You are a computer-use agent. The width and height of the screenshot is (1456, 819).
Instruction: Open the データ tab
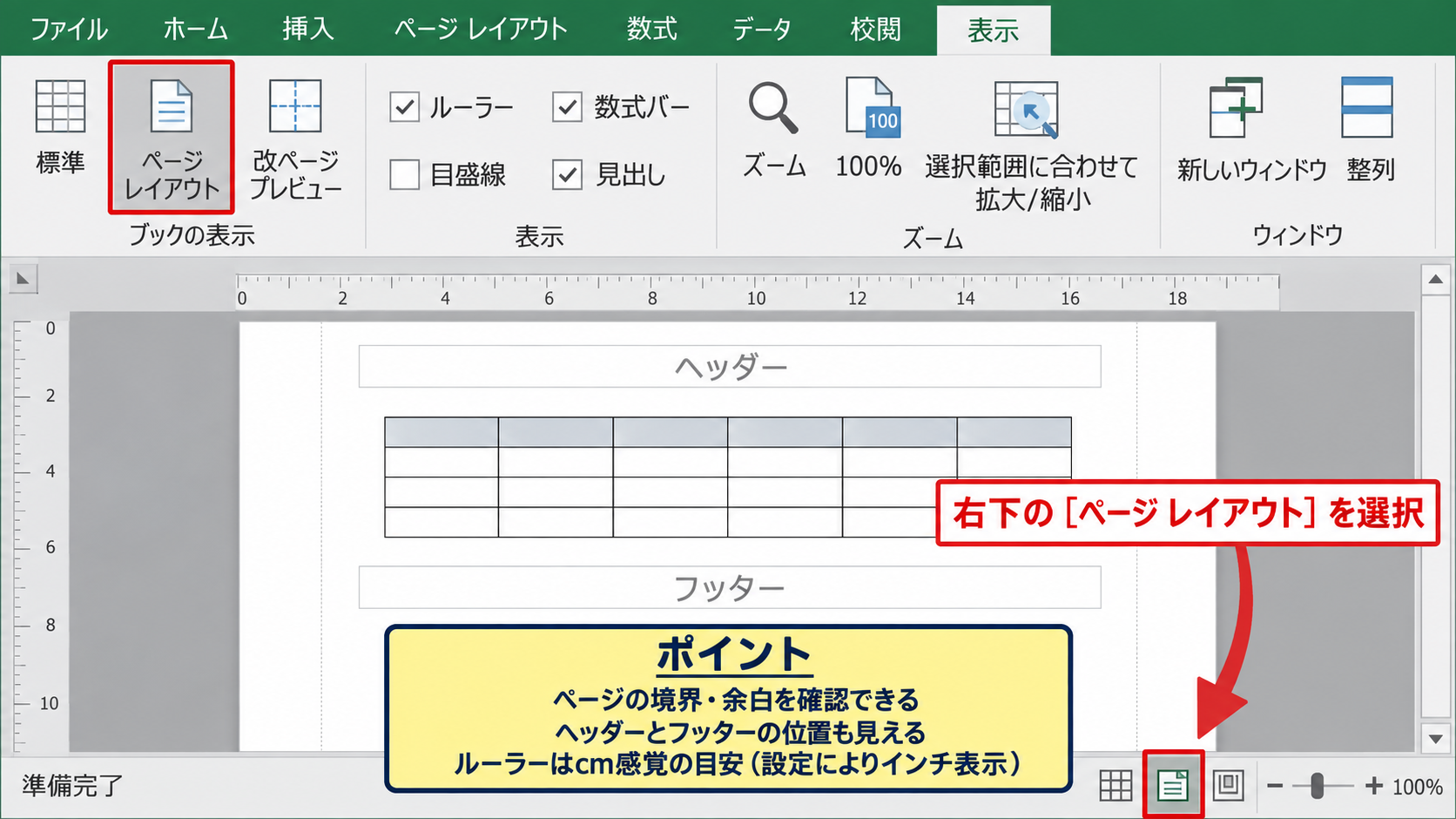(x=762, y=29)
